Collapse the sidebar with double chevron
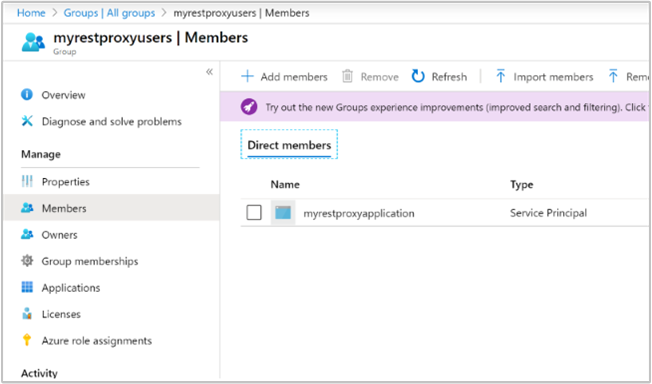652x384 pixels. (x=209, y=72)
